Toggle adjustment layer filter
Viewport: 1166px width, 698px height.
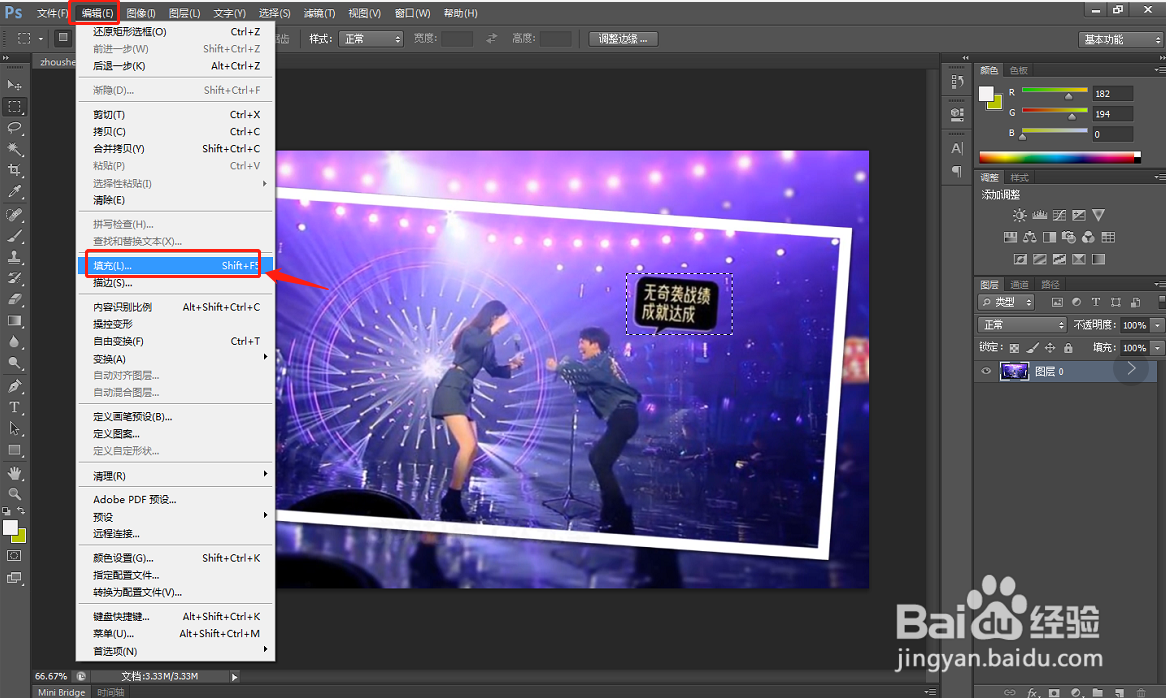(x=1076, y=303)
